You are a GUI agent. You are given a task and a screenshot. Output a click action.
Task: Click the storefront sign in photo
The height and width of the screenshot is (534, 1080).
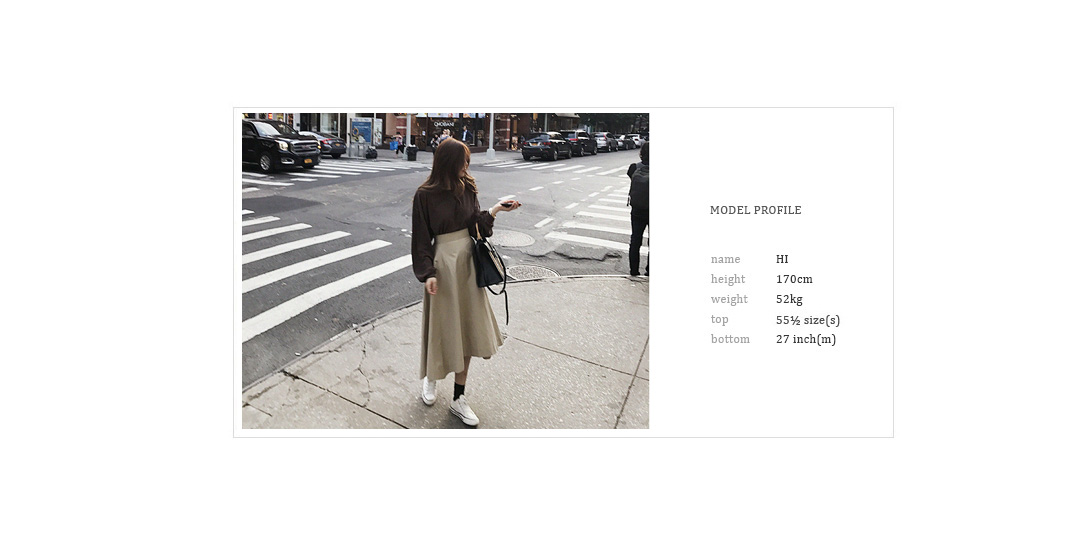[444, 124]
